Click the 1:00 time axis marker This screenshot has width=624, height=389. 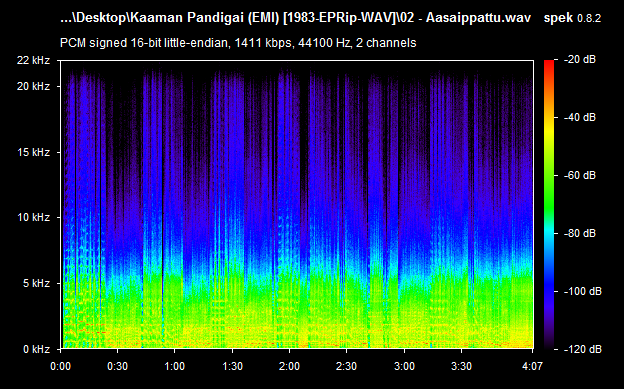point(174,366)
